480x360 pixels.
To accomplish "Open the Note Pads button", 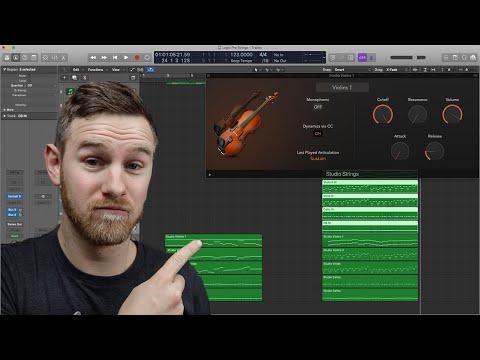I will 455,58.
